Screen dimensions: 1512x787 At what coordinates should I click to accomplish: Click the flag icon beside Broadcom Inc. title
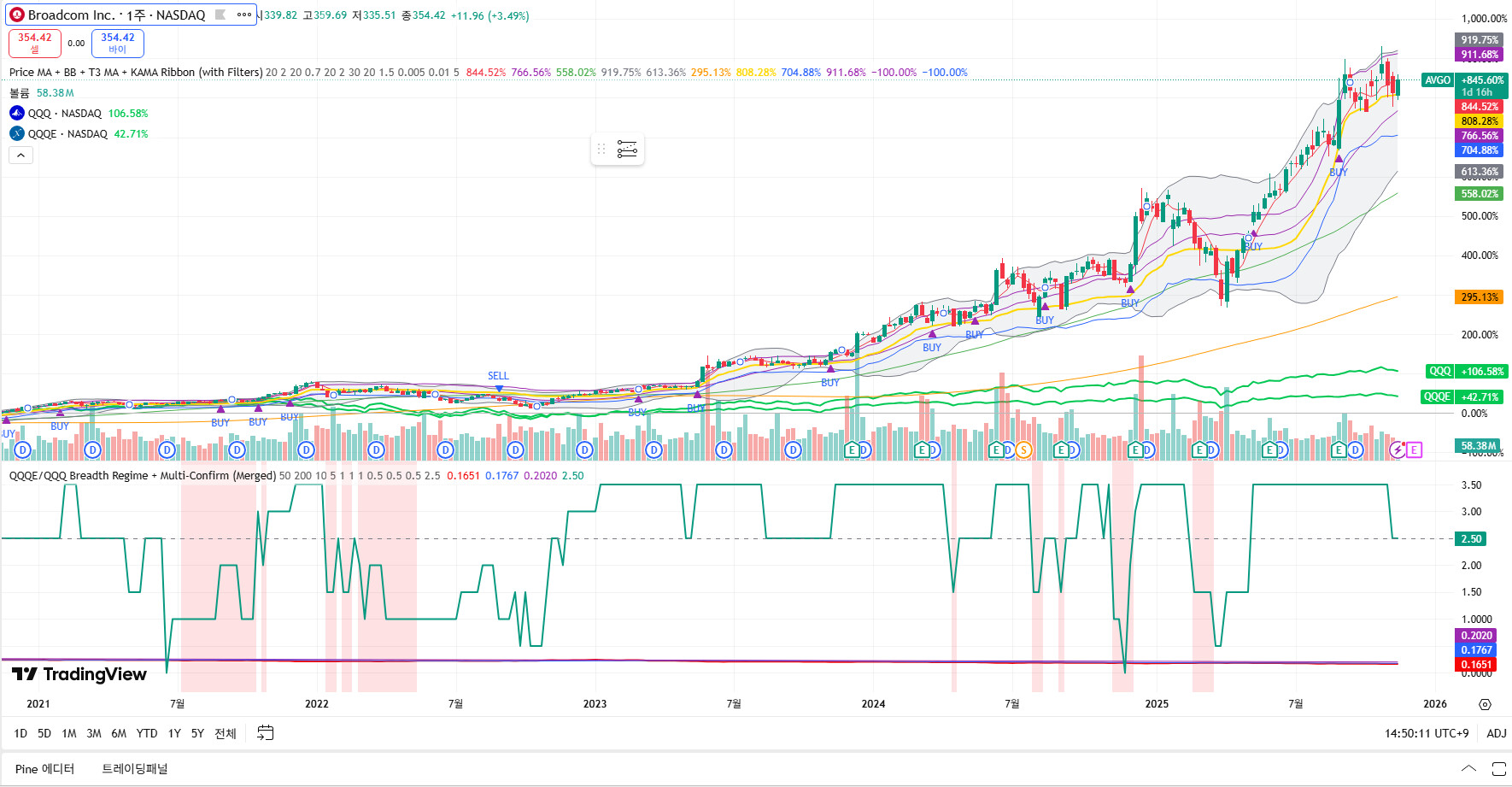click(220, 15)
